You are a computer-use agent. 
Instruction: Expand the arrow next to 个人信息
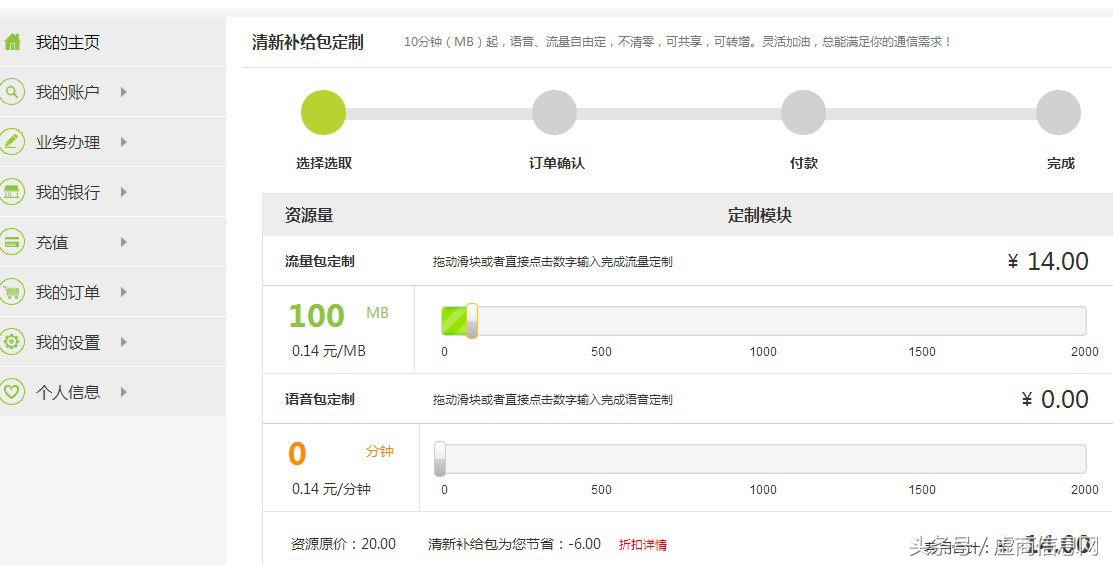click(x=124, y=392)
